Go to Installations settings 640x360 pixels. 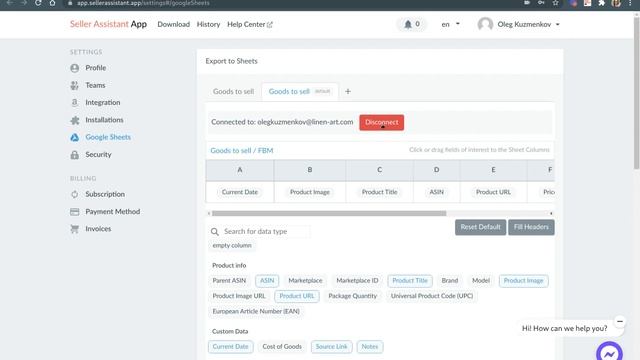104,120
